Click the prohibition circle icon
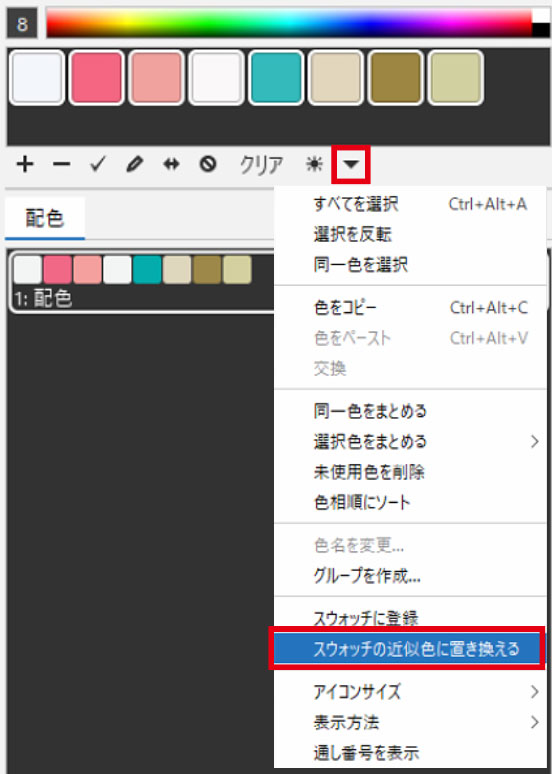The width and height of the screenshot is (552, 774). coord(208,164)
